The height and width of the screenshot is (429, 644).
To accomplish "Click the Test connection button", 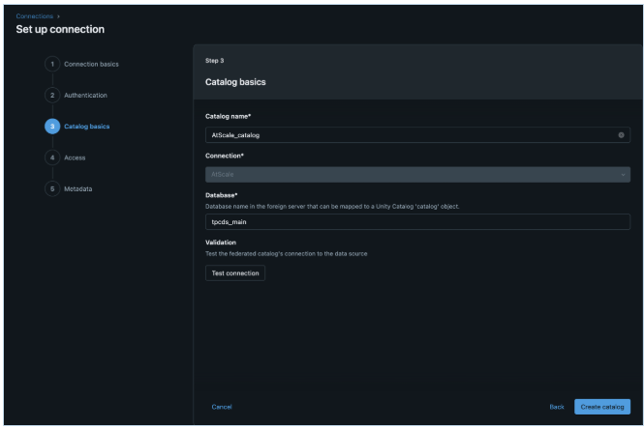I will click(235, 273).
